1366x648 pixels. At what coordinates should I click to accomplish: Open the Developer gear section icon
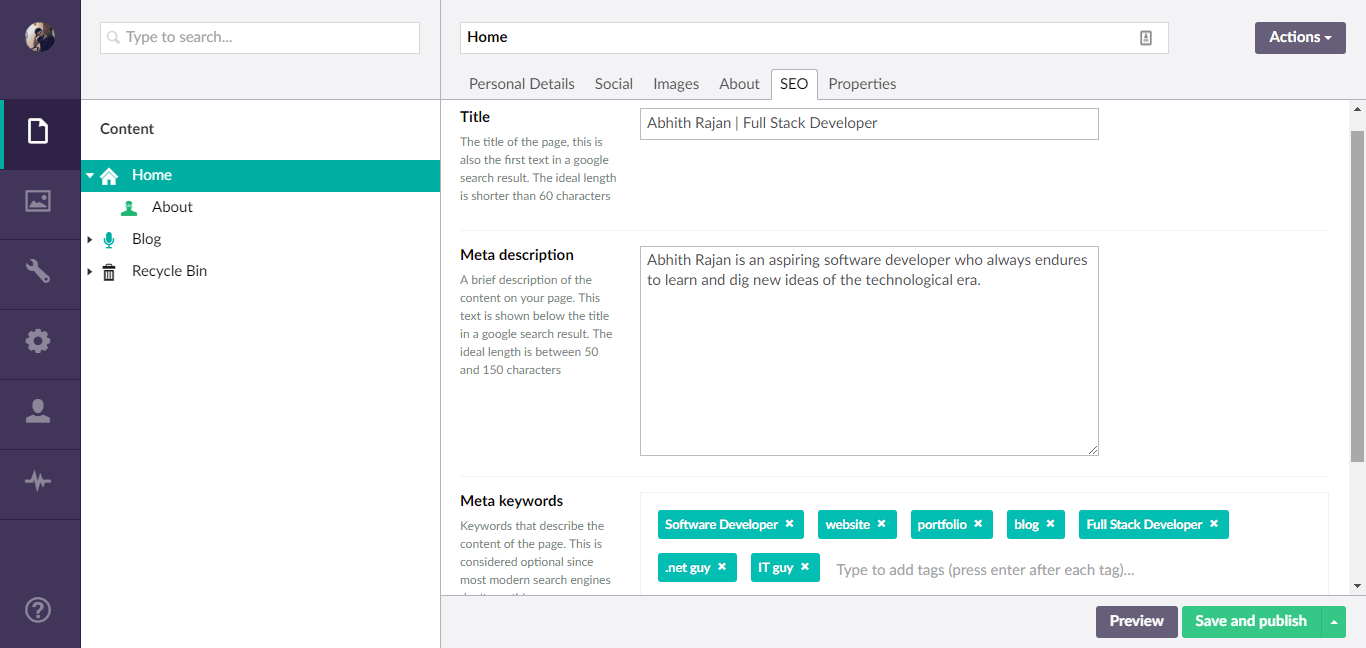(x=38, y=341)
